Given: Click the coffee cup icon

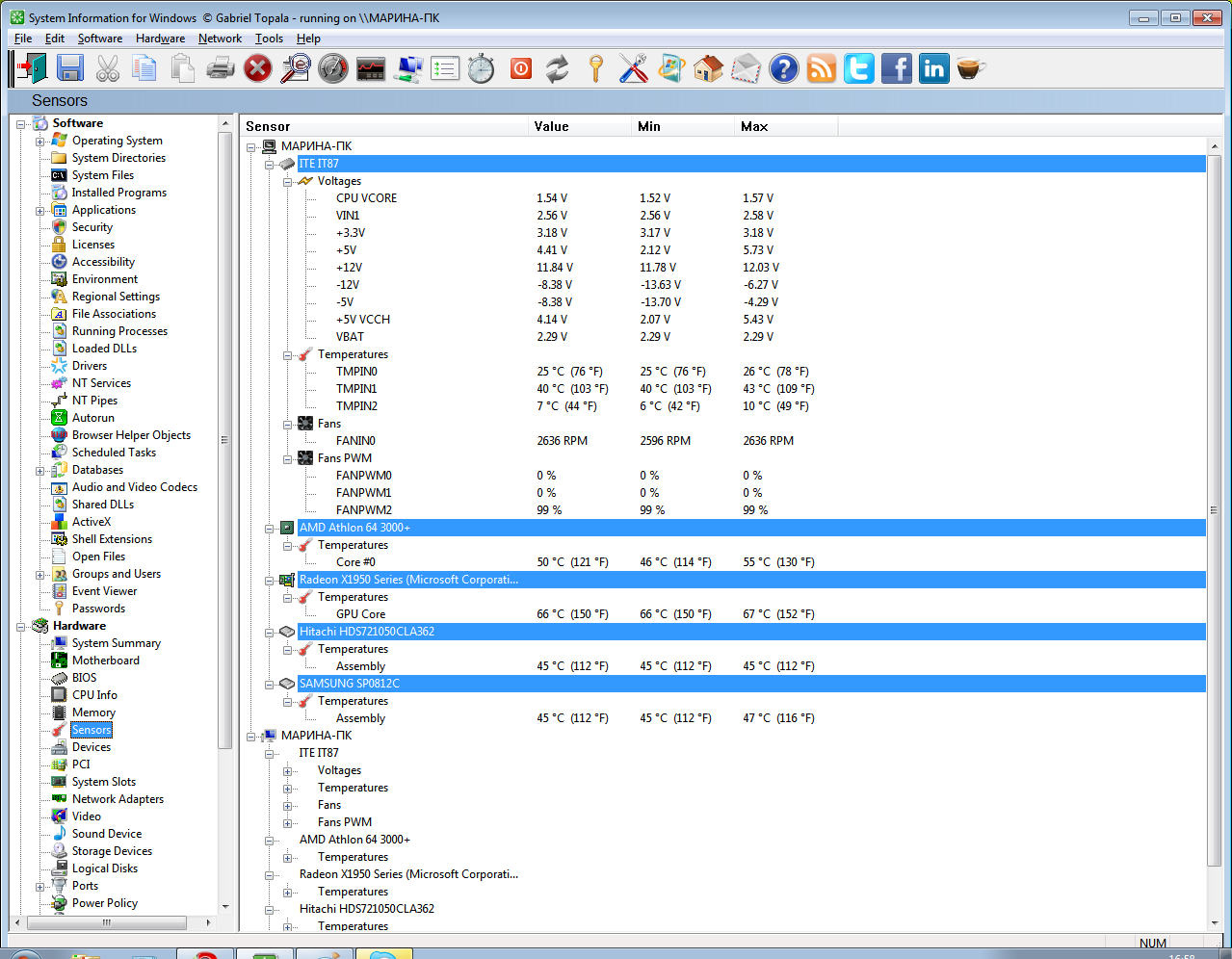Looking at the screenshot, I should (x=971, y=68).
